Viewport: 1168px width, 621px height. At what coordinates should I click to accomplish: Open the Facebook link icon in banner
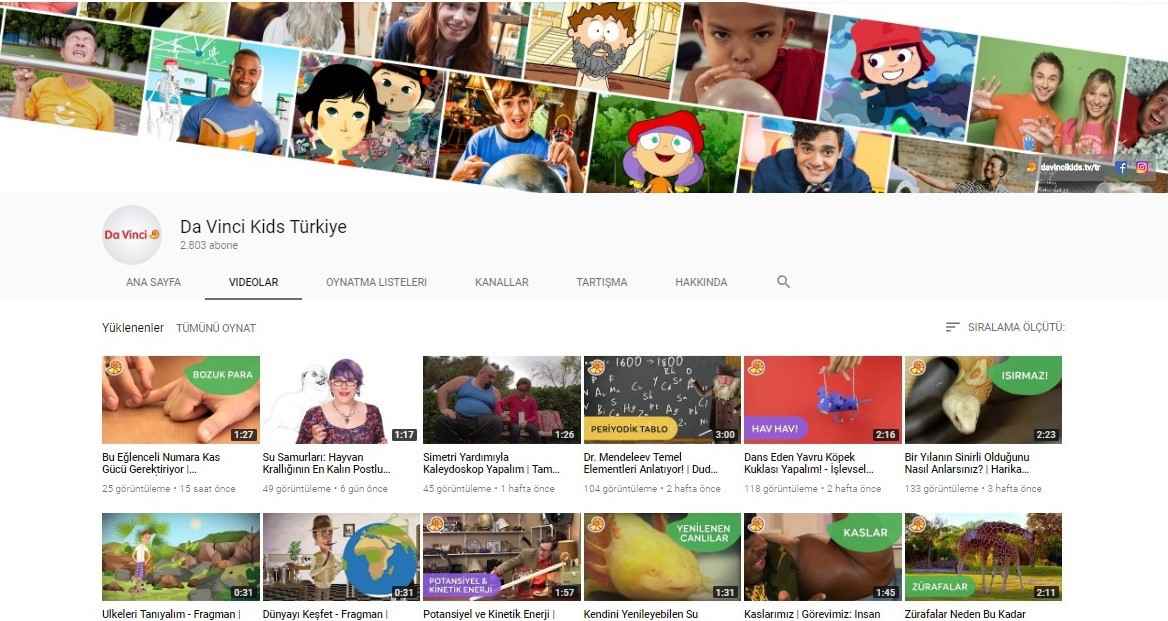1122,168
